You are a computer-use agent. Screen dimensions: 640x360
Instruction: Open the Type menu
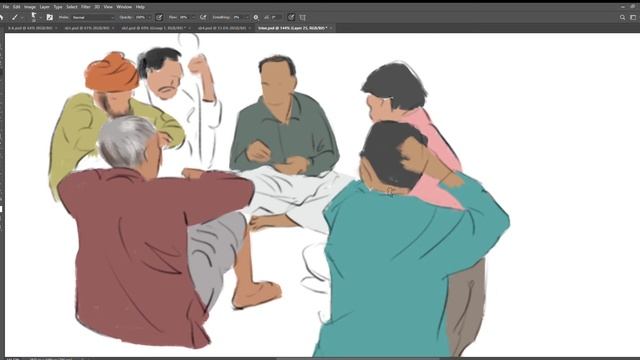pos(58,7)
